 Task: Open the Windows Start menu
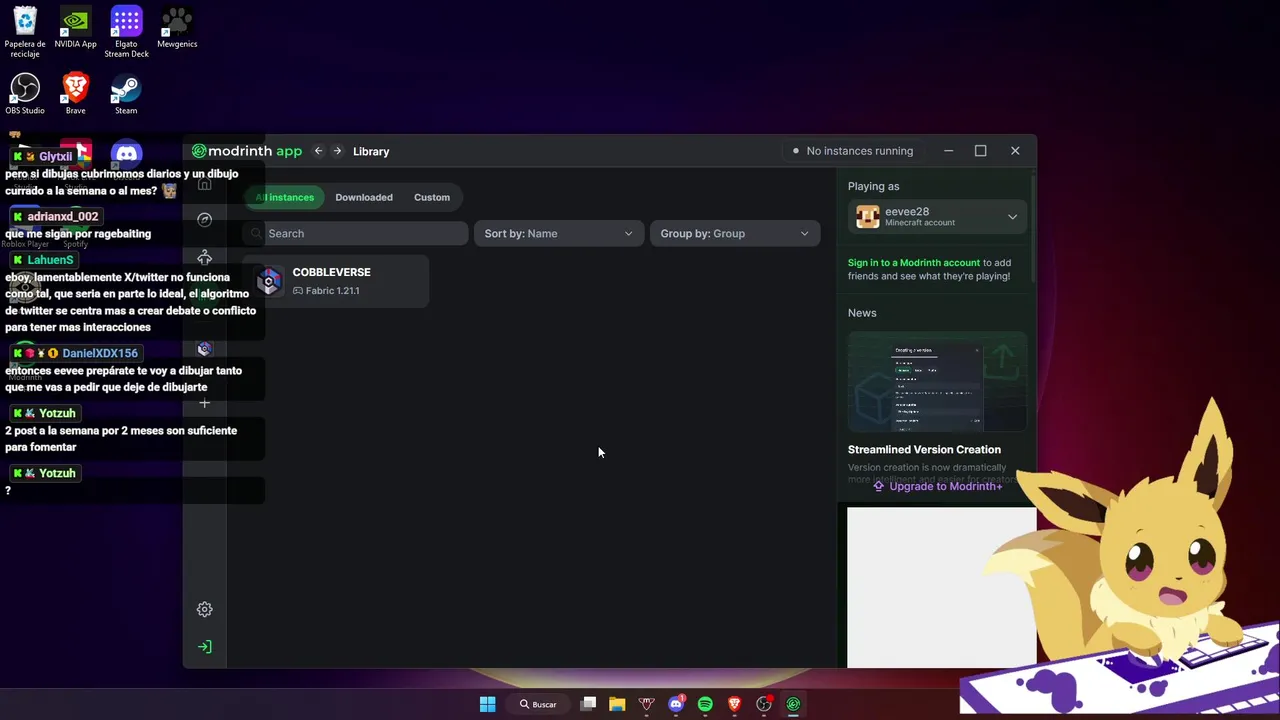coord(487,704)
